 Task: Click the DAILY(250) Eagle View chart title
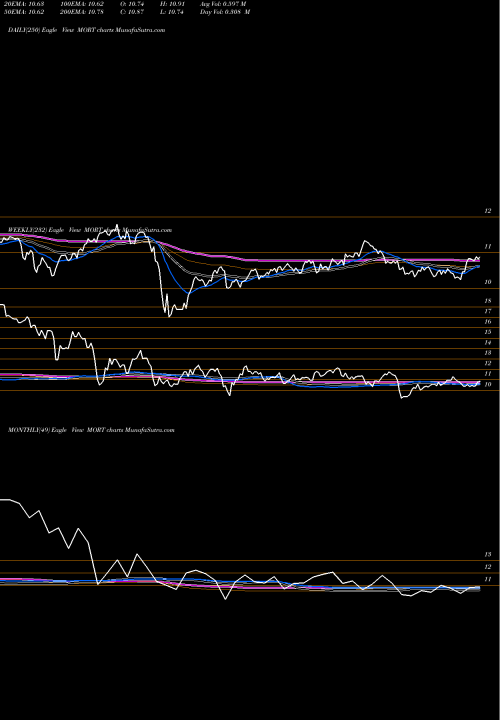(x=86, y=30)
